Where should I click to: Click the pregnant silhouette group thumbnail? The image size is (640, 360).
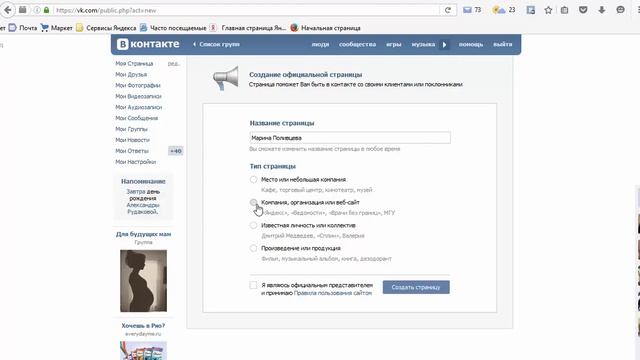coord(143,281)
